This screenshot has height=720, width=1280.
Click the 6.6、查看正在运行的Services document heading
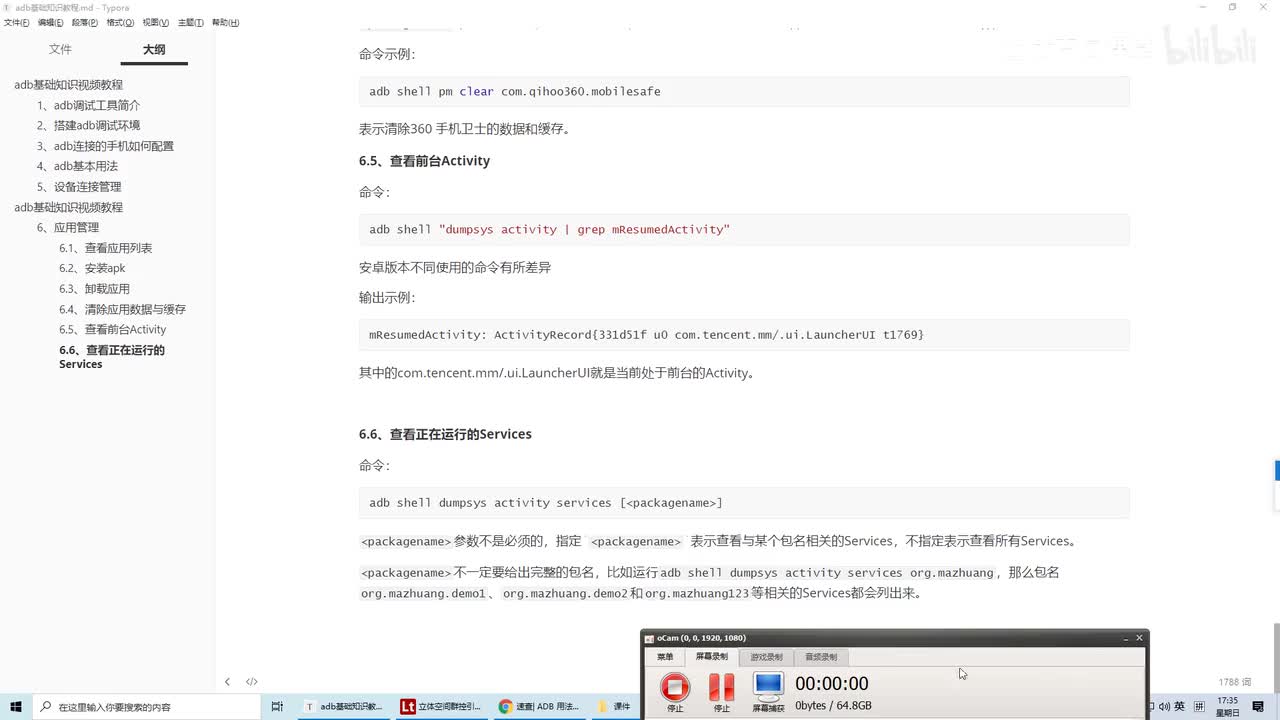[x=445, y=434]
